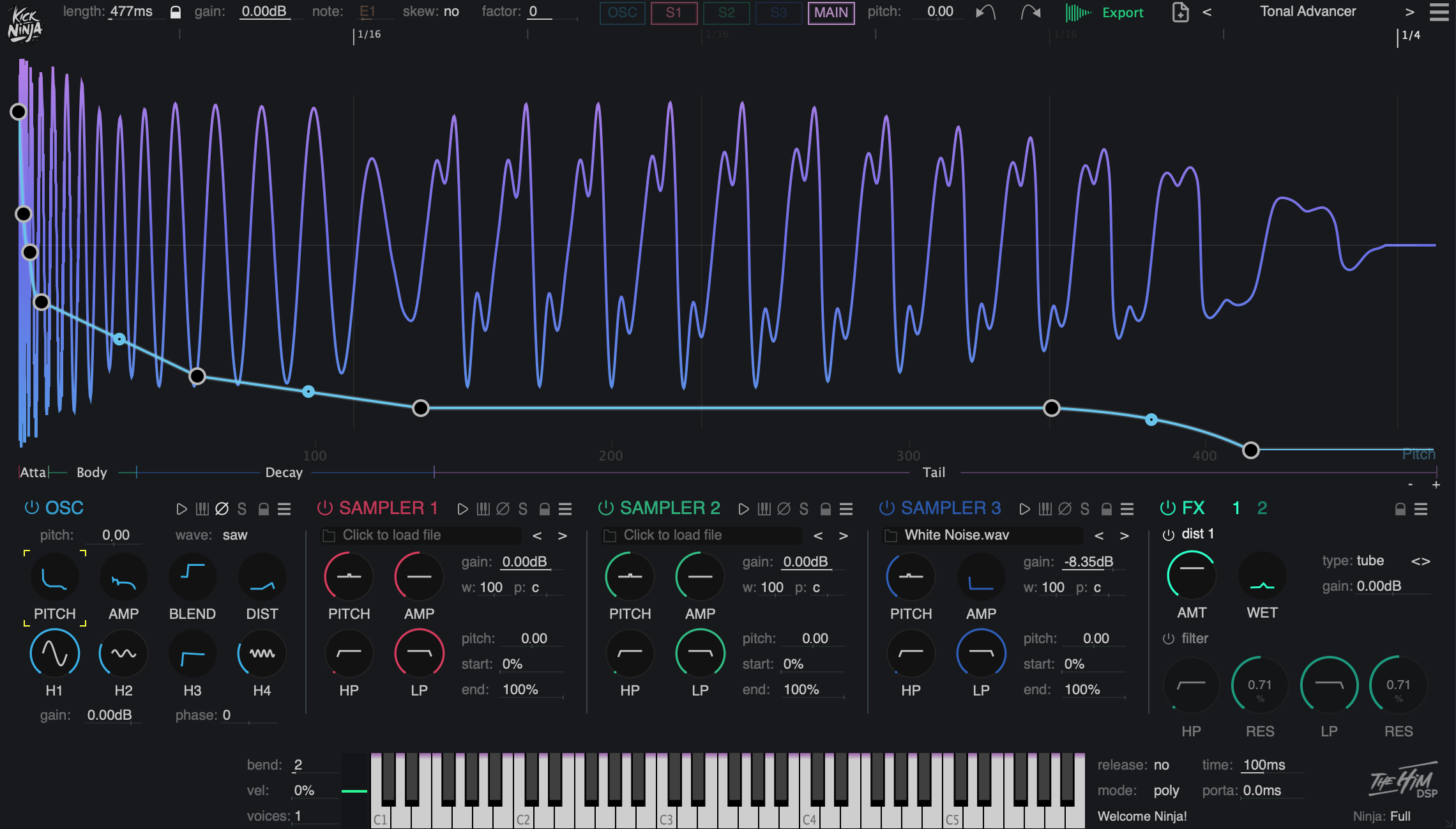
Task: Click the undo arrow icon
Action: pos(985,12)
